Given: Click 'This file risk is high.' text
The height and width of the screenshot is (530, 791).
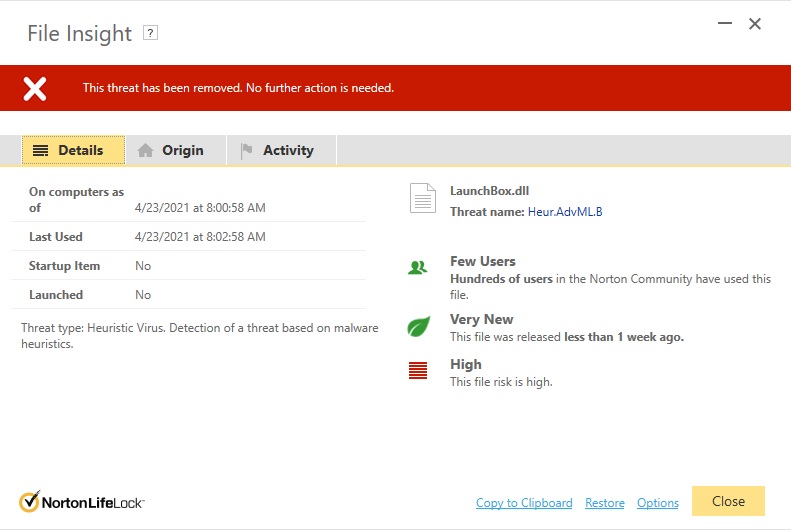Looking at the screenshot, I should click(x=501, y=382).
